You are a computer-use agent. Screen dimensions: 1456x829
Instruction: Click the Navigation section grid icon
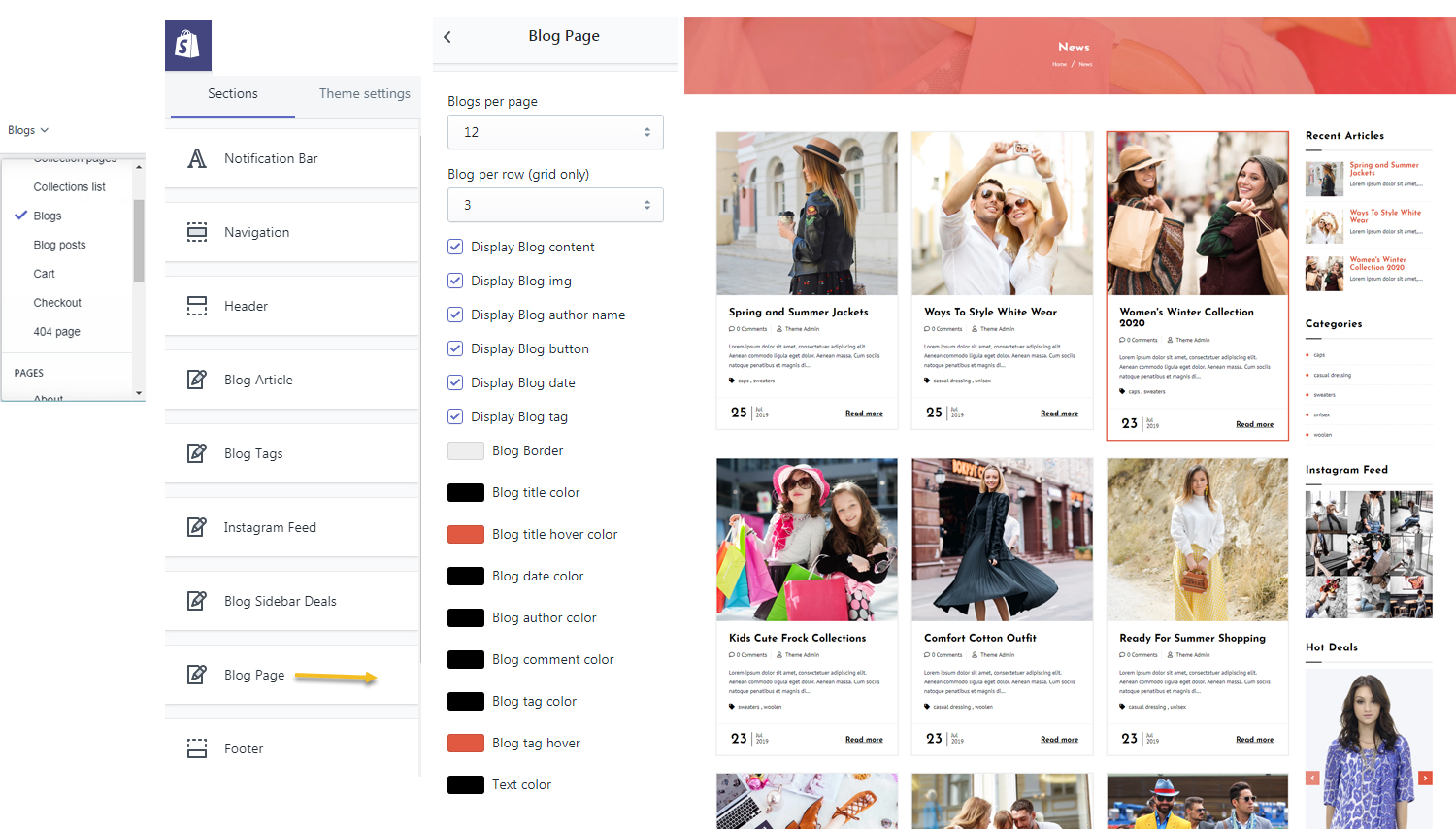(197, 232)
